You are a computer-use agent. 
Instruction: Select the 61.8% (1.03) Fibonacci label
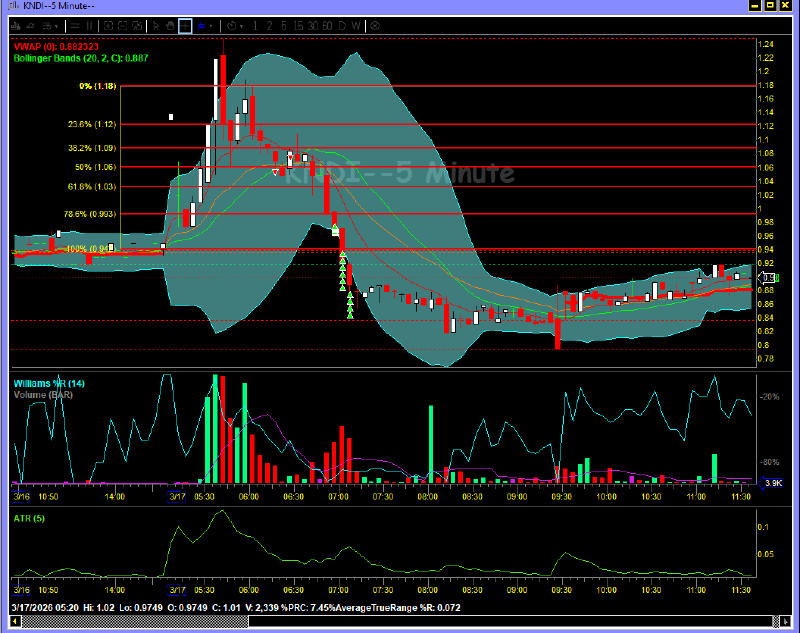92,187
